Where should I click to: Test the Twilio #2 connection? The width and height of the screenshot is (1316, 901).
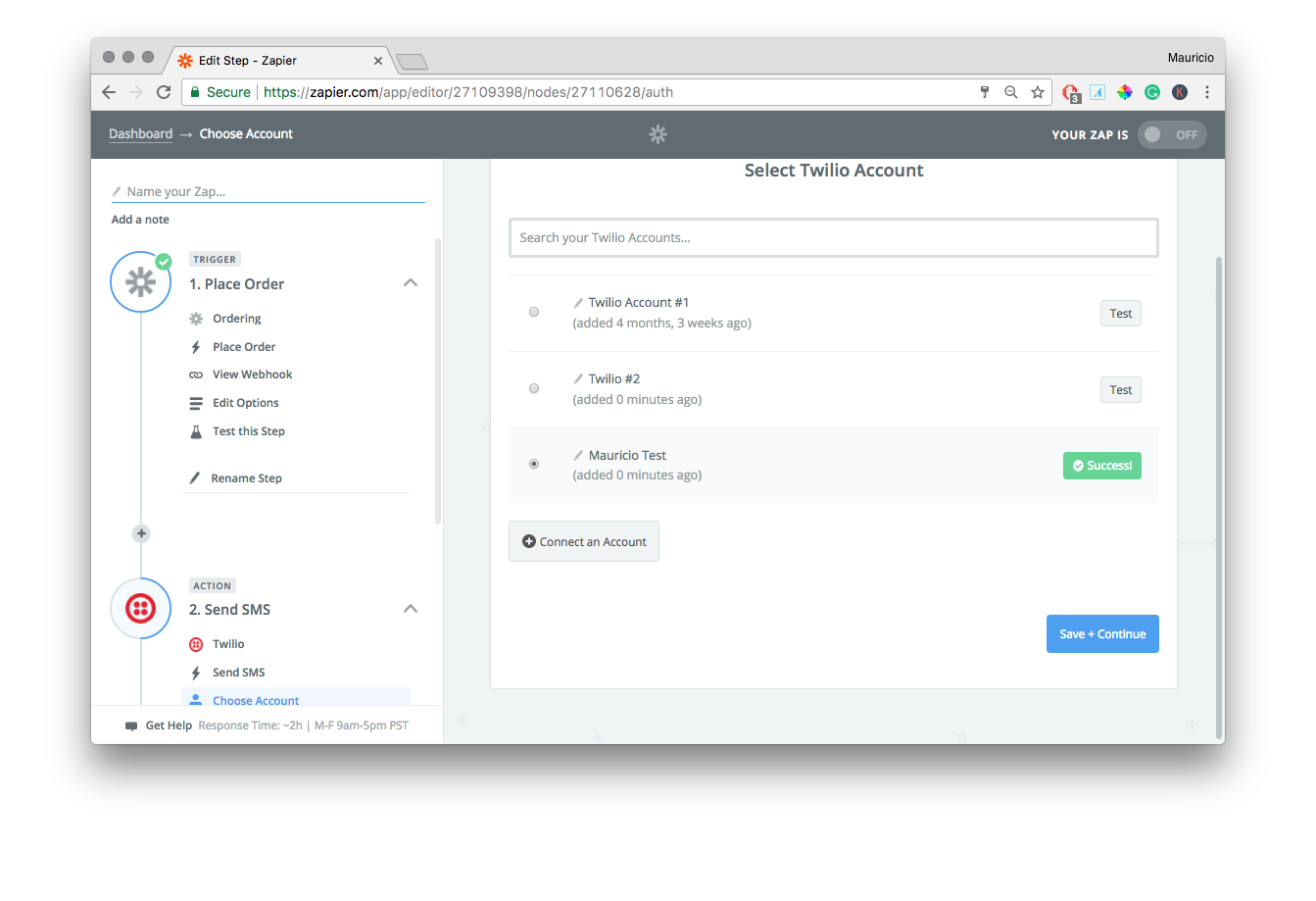click(1121, 390)
